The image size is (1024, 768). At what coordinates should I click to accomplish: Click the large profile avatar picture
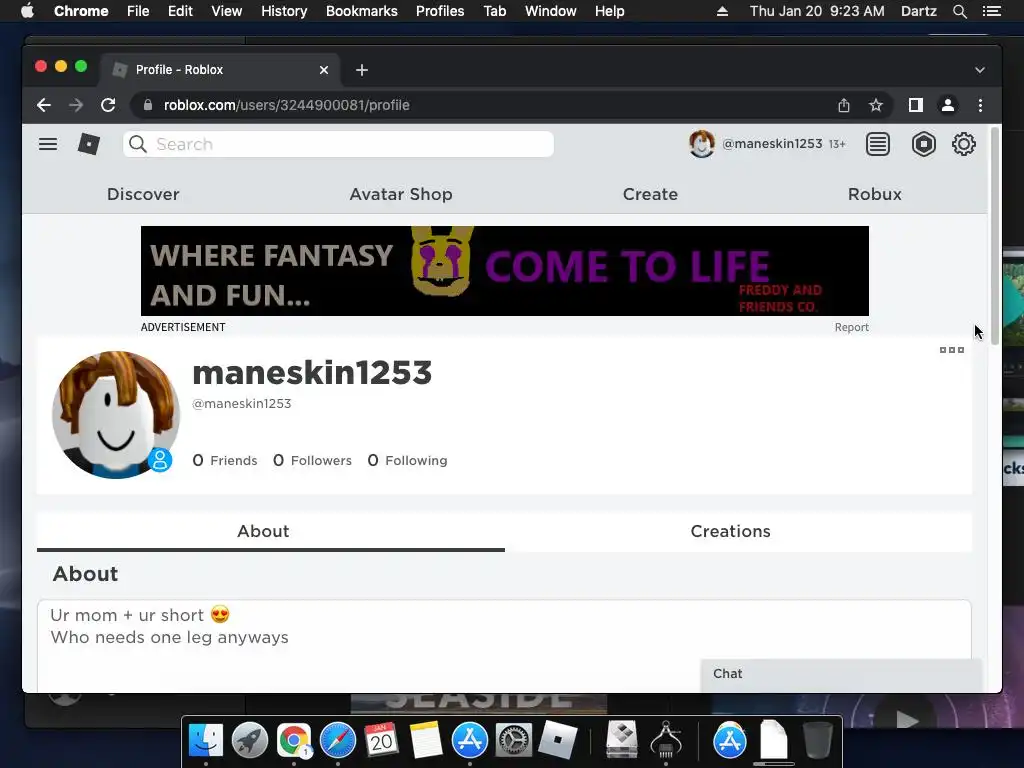(116, 415)
